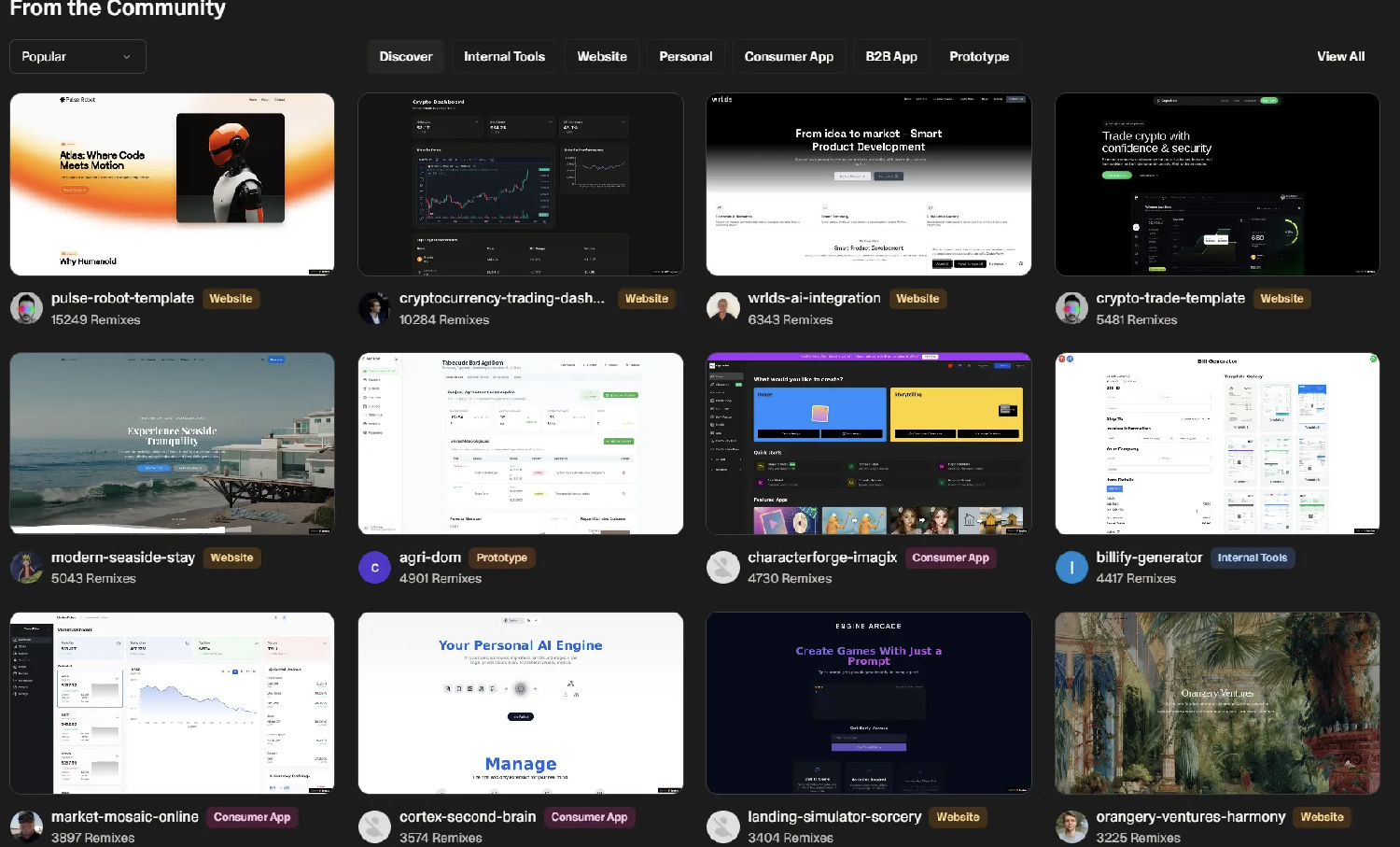Click the market-mosaic-online author avatar
Viewport: 1400px width, 847px height.
(26, 826)
